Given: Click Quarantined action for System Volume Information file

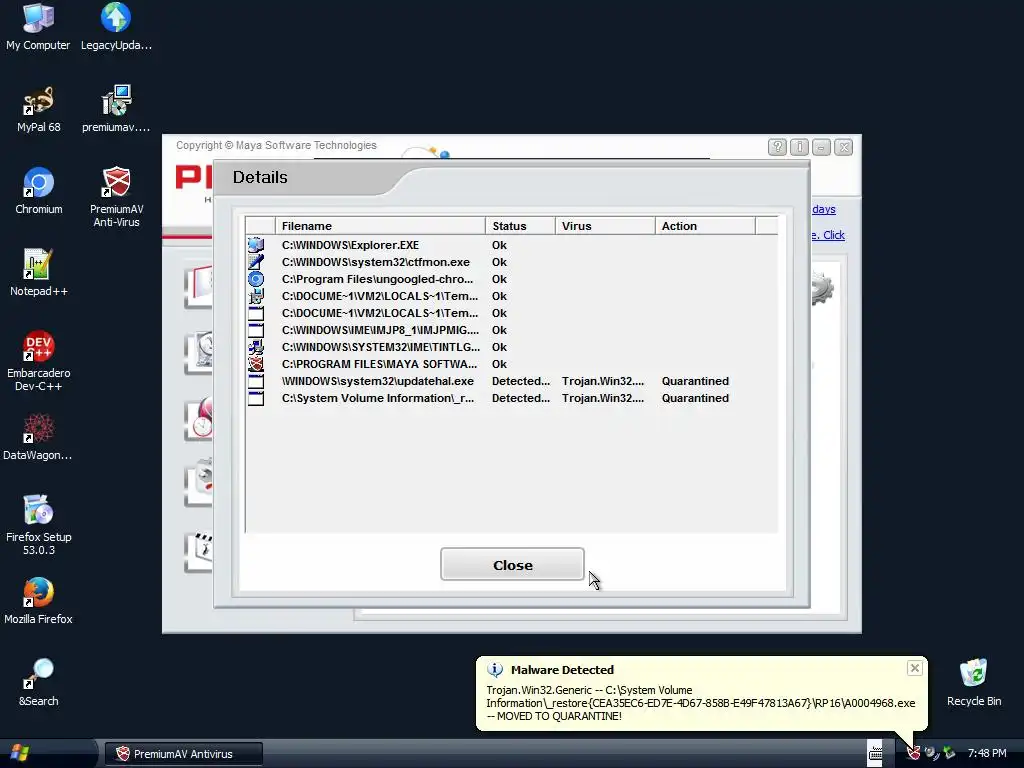Looking at the screenshot, I should pyautogui.click(x=695, y=398).
